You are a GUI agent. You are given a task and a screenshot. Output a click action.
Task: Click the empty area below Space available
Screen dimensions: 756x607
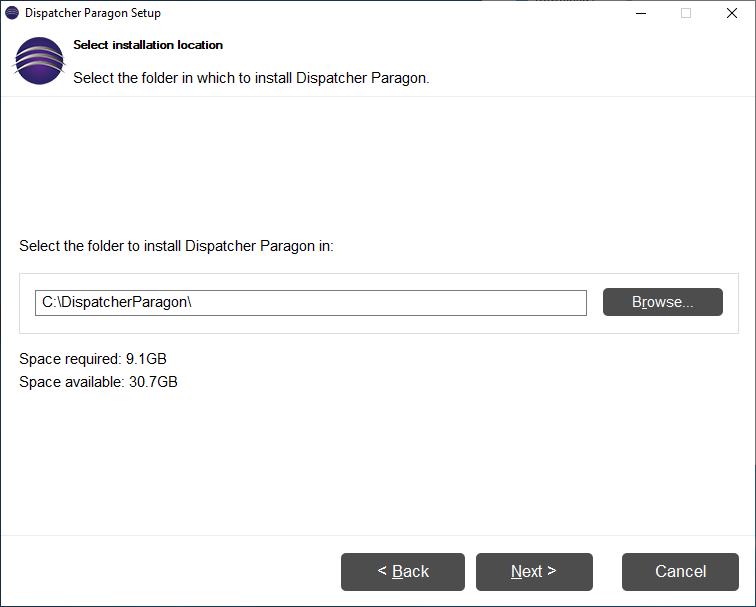click(378, 460)
